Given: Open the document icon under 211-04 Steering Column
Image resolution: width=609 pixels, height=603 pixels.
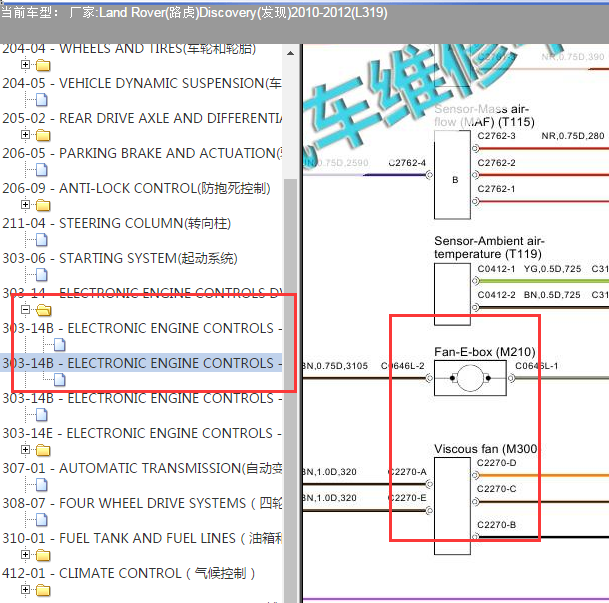Looking at the screenshot, I should [42, 240].
